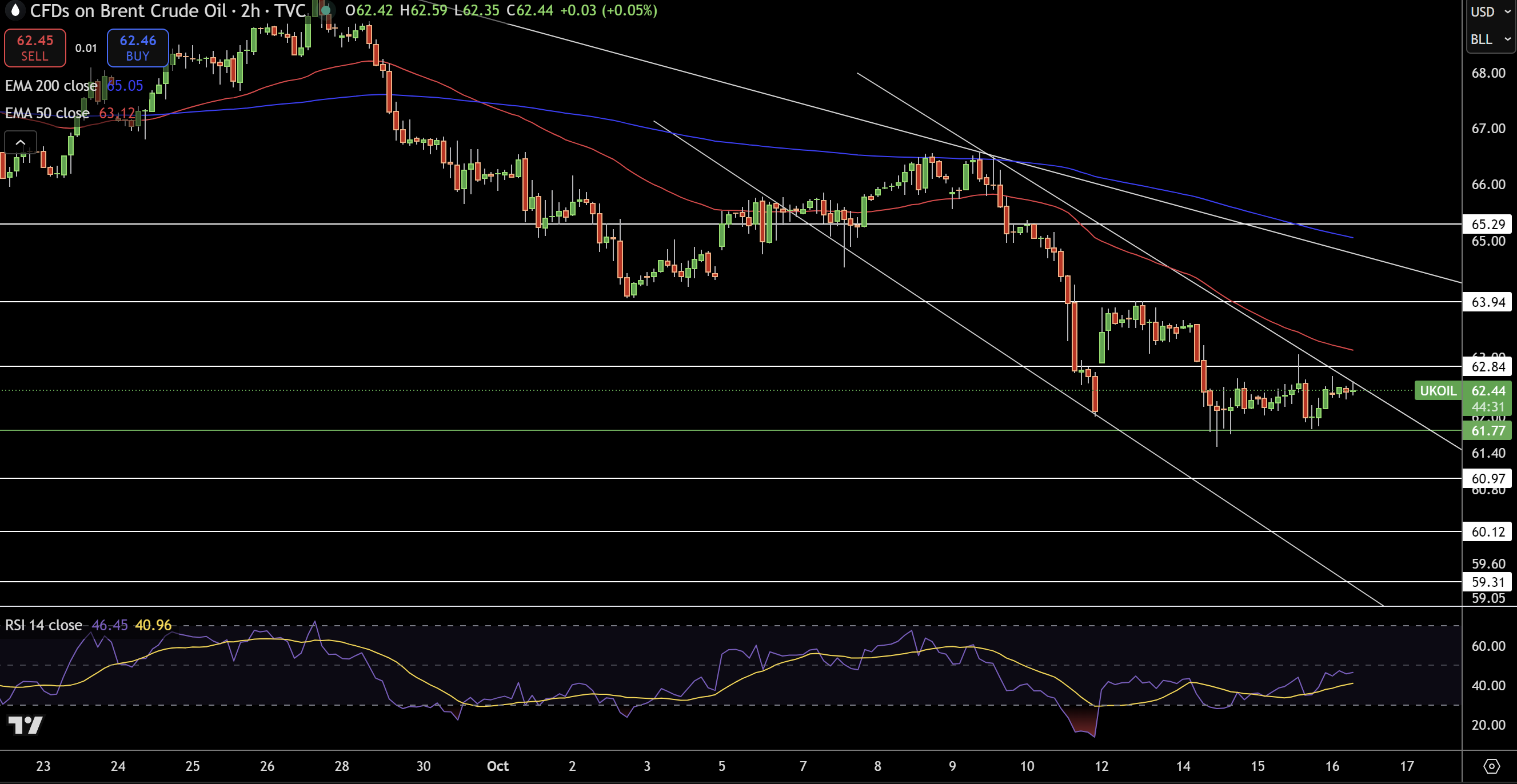Click the green 61.77 price level label
This screenshot has width=1517, height=784.
[x=1487, y=431]
